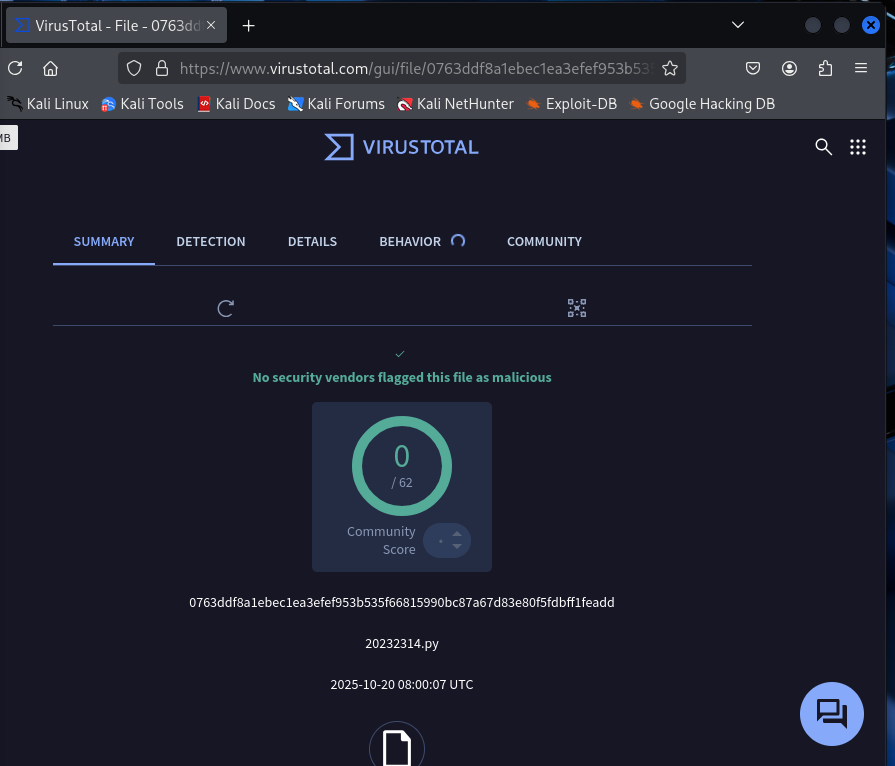Screen dimensions: 895x766
Task: Reanalyze the file with the circular arrow icon
Action: [x=225, y=308]
